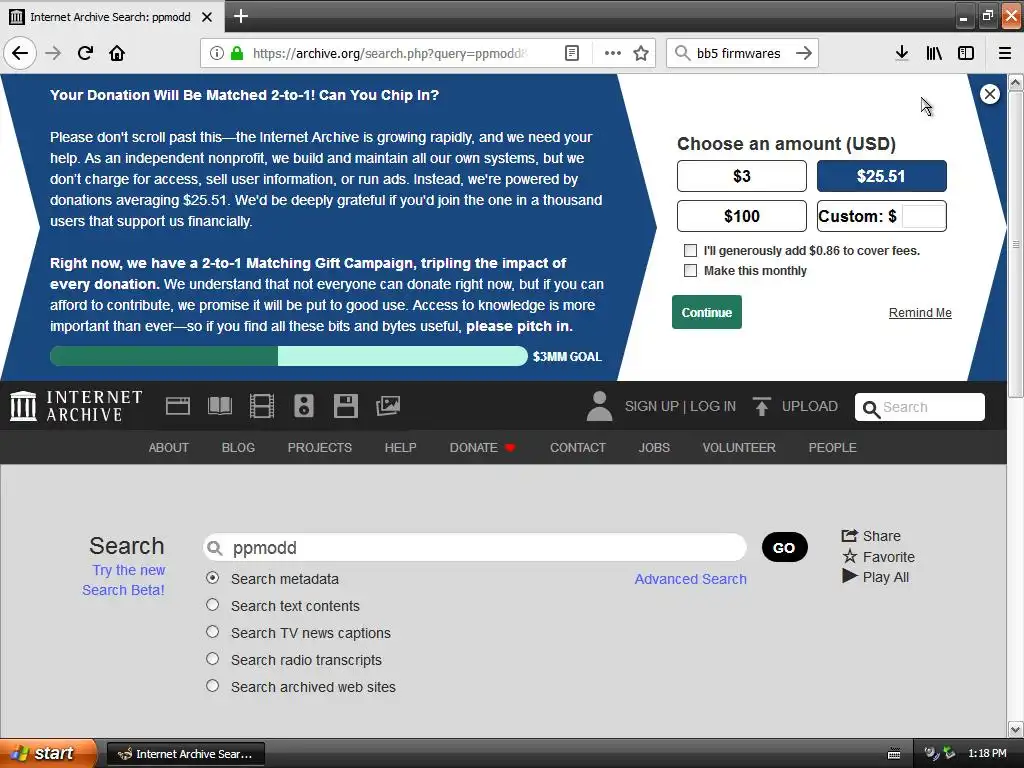1024x768 pixels.
Task: Open the Web archive icon in navbar
Action: (x=178, y=406)
